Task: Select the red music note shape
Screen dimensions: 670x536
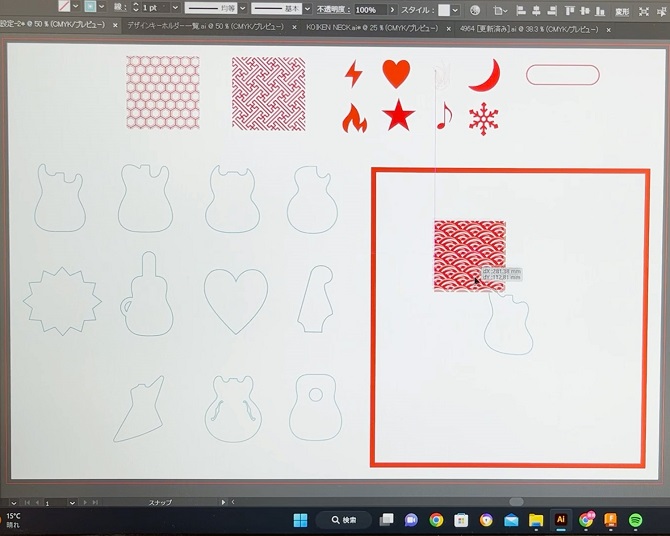Action: [x=444, y=115]
